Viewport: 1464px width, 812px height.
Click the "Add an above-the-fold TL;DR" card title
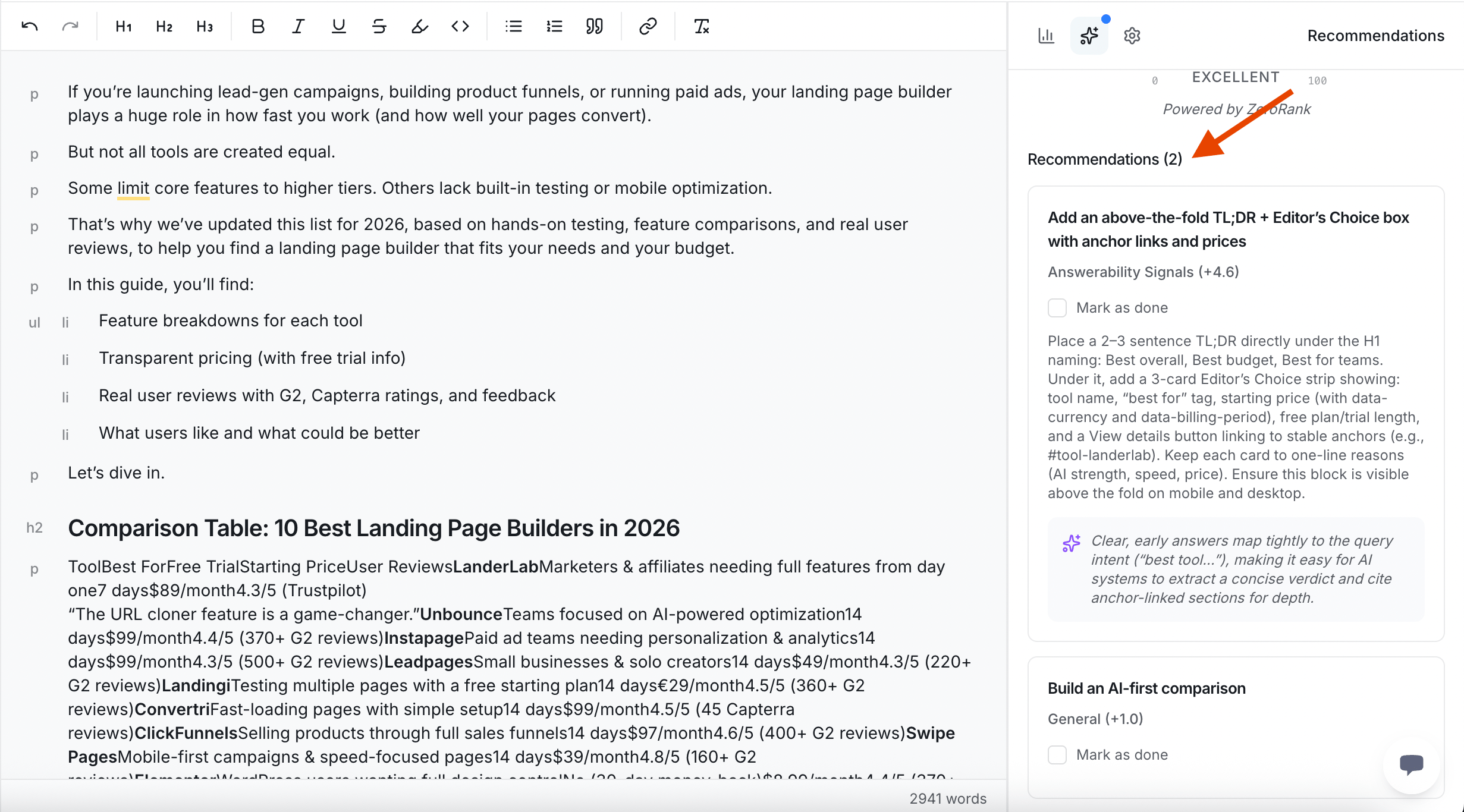1229,229
